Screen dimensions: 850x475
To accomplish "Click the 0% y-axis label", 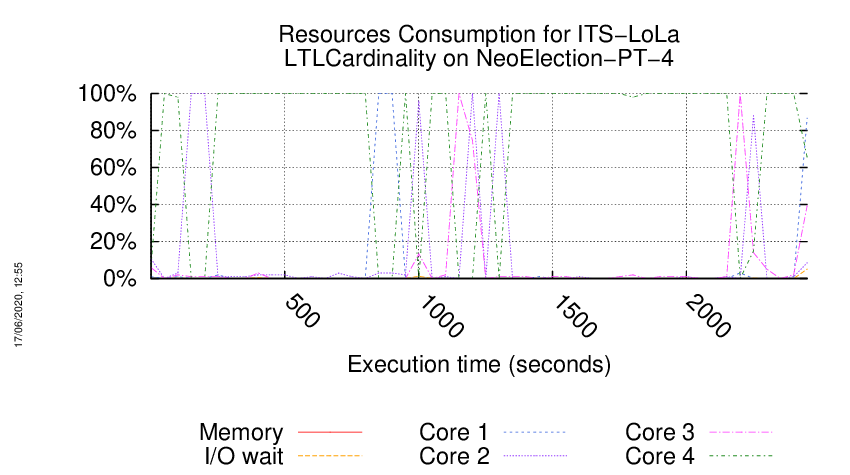I will (119, 278).
